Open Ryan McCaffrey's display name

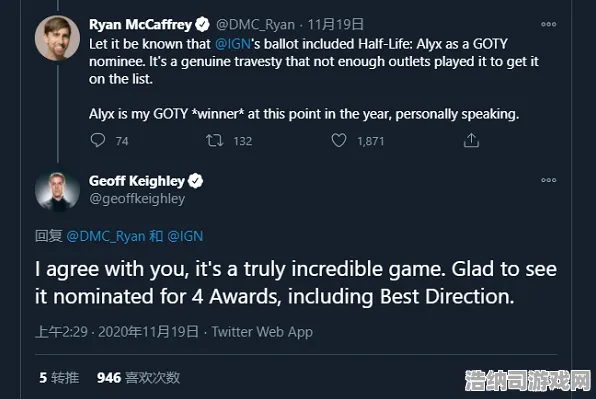140,25
